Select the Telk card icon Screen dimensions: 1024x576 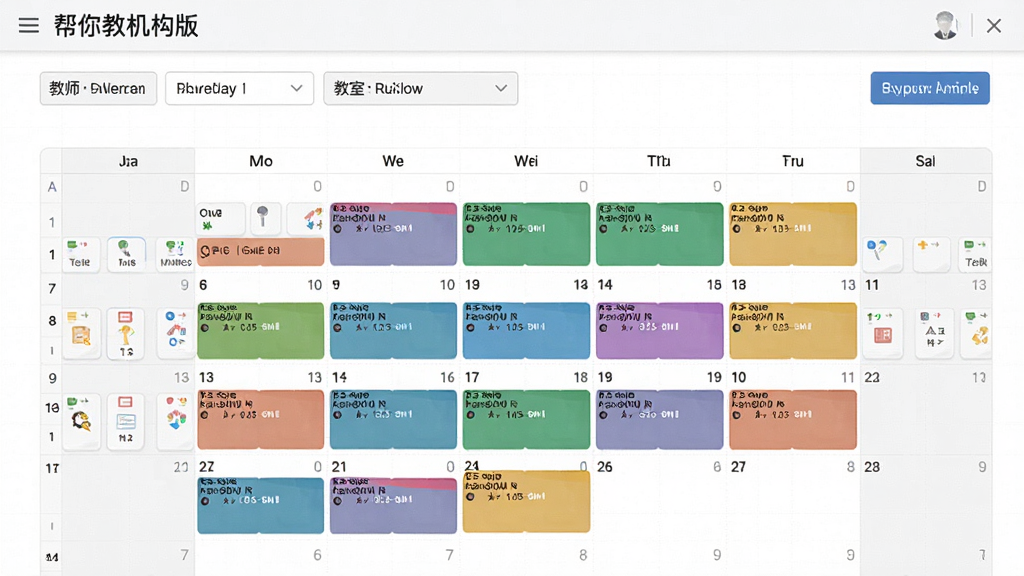click(x=976, y=254)
